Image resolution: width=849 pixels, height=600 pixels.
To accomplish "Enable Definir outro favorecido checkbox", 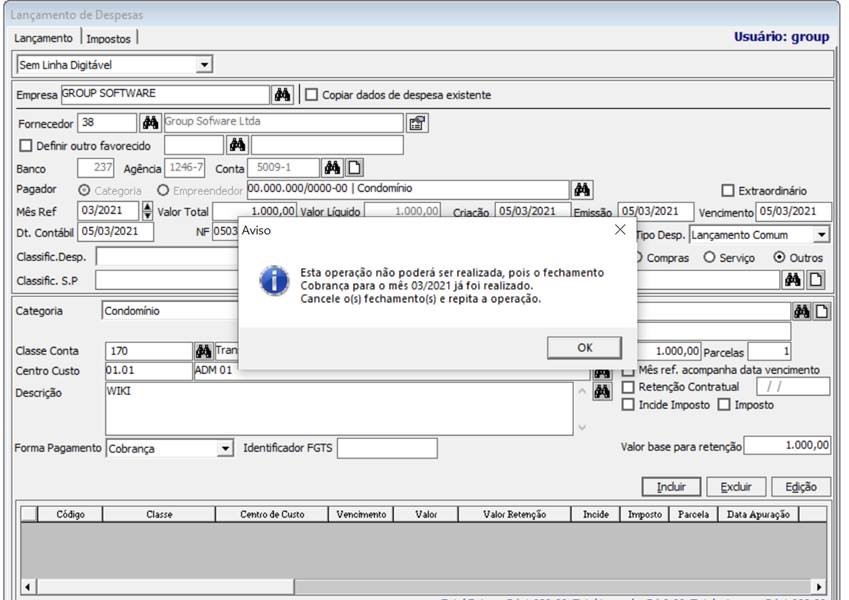I will 25,146.
